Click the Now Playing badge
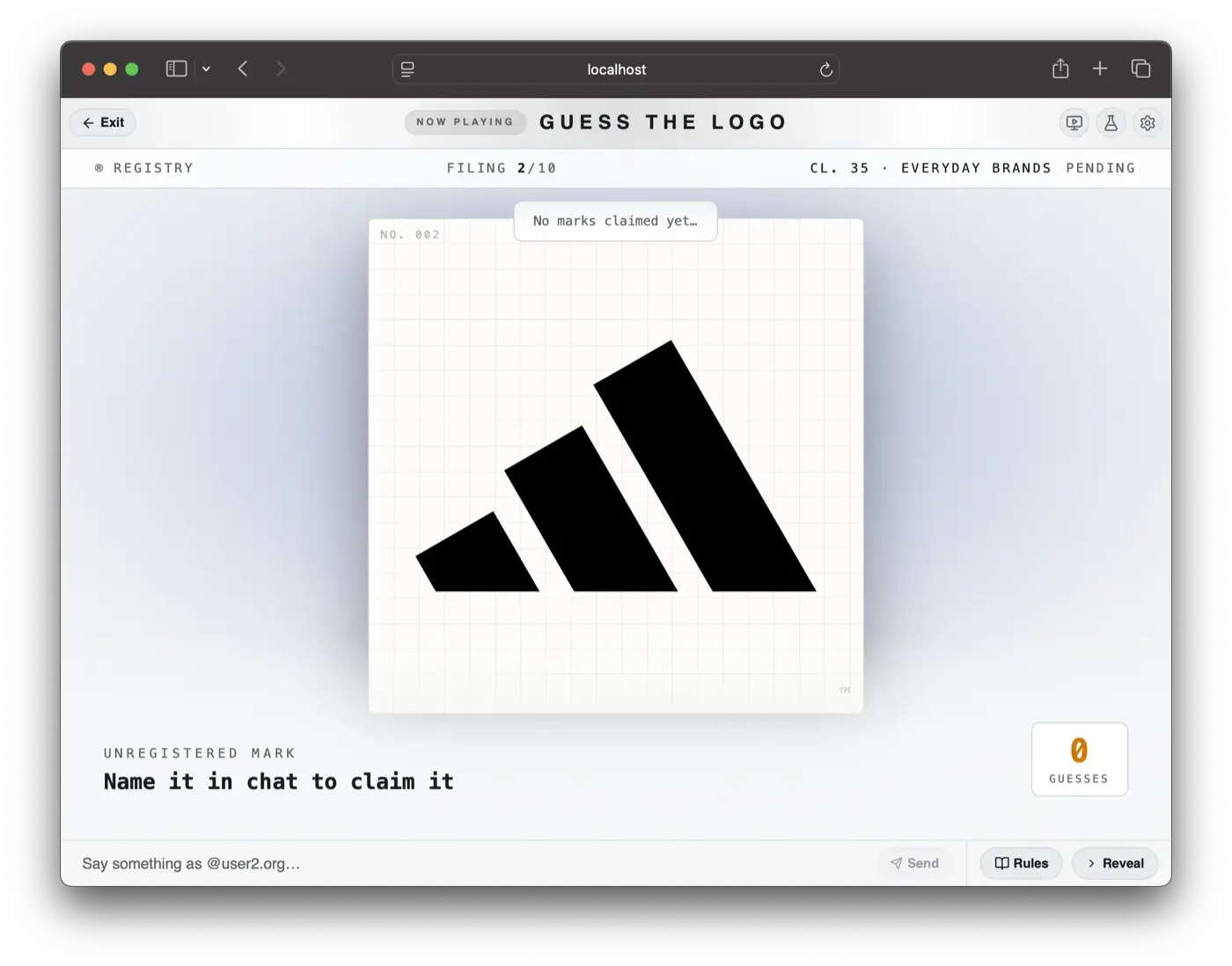 465,122
